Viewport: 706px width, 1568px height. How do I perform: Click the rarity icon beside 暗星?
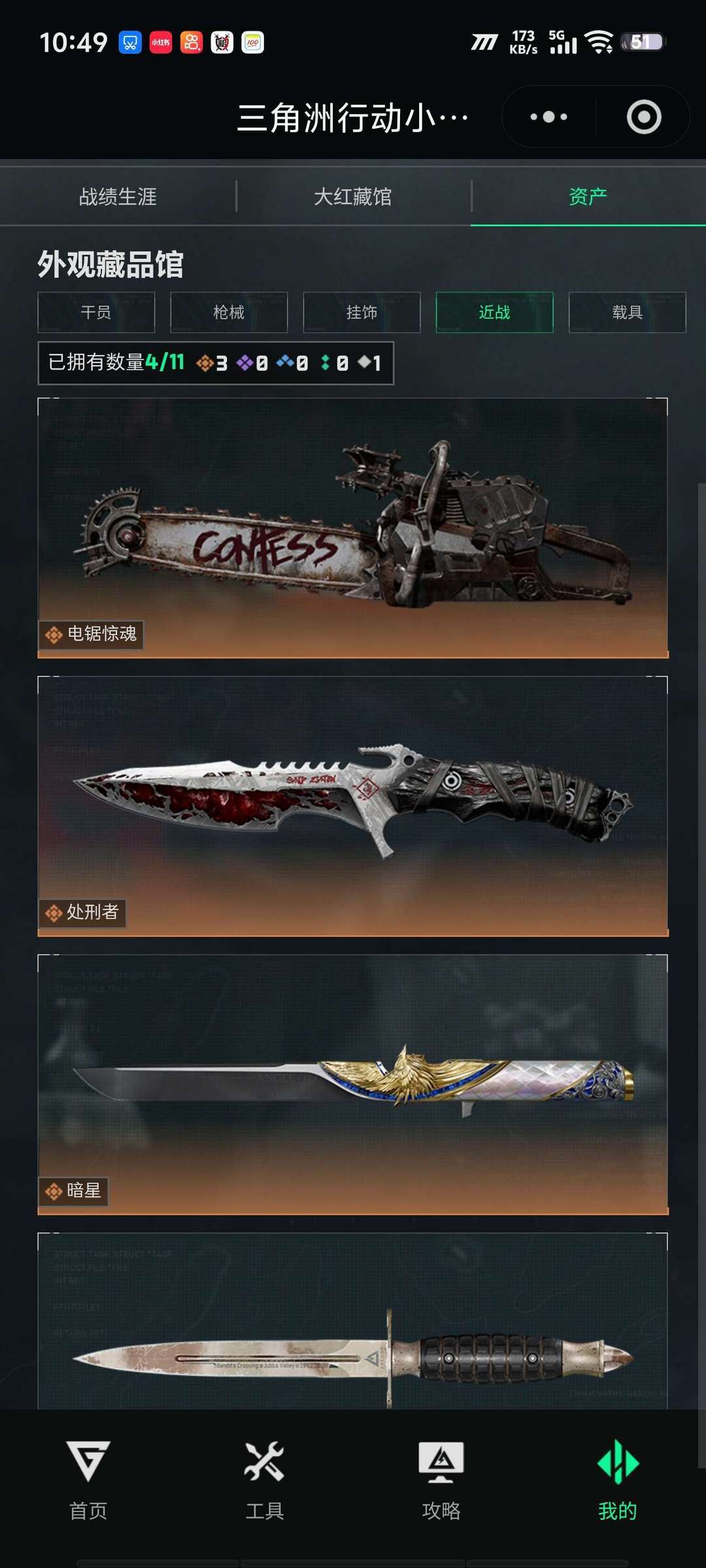pyautogui.click(x=54, y=1191)
